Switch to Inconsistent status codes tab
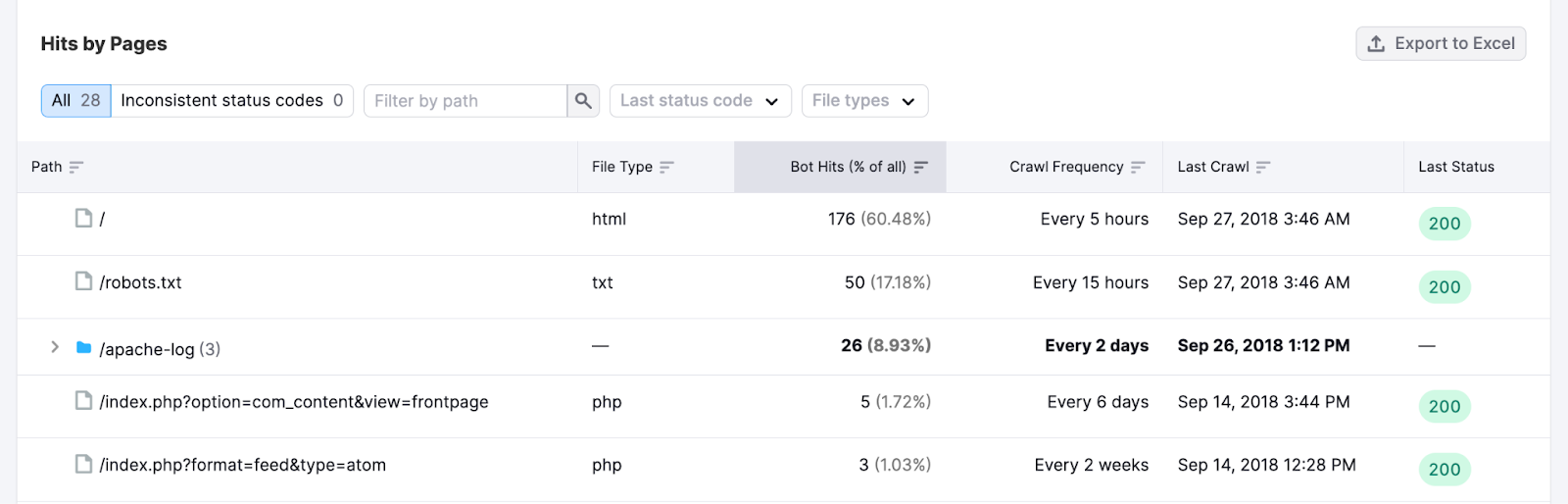The width and height of the screenshot is (1568, 504). click(x=231, y=101)
